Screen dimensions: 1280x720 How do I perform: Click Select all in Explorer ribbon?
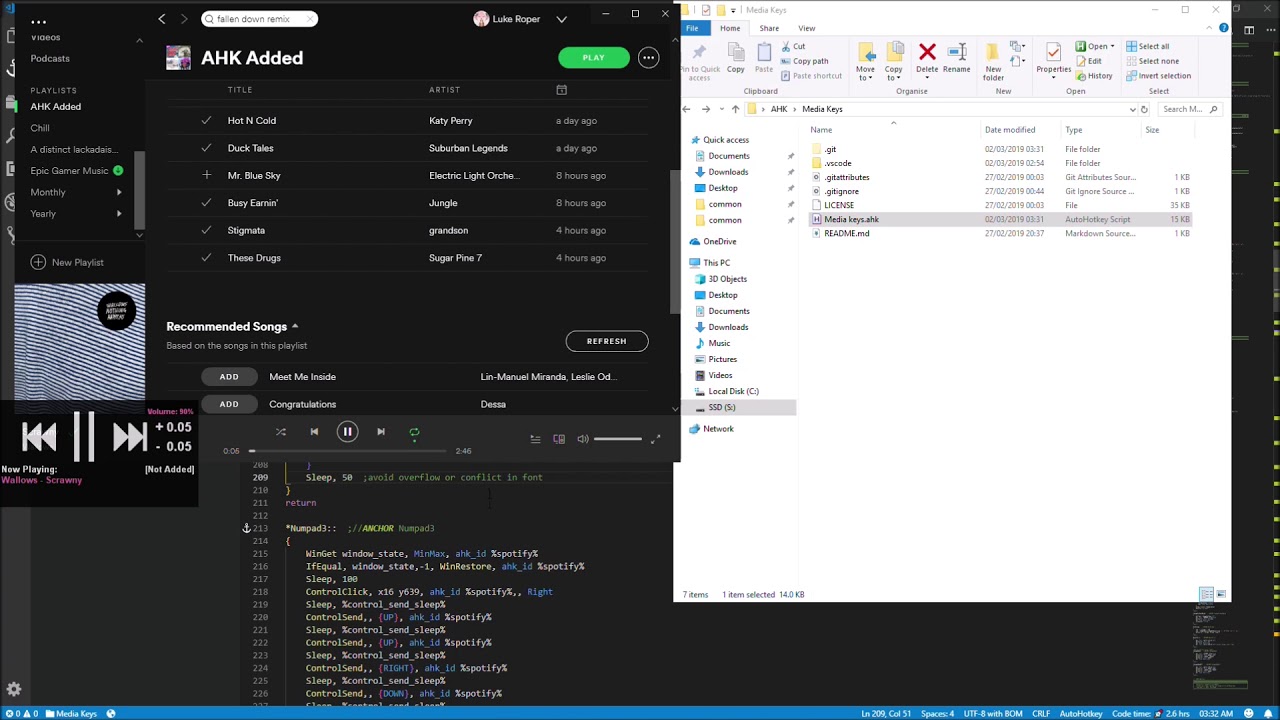(x=1146, y=46)
